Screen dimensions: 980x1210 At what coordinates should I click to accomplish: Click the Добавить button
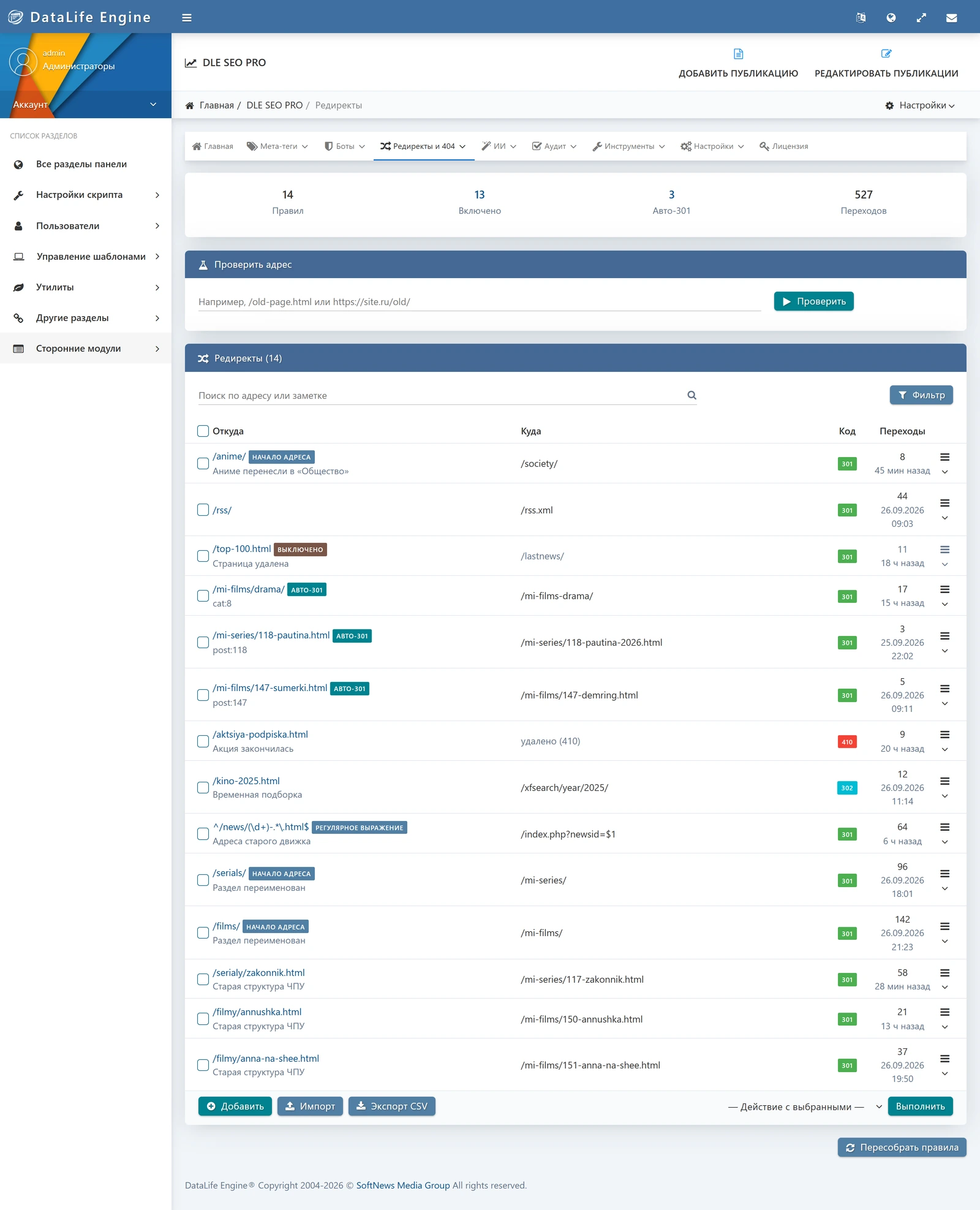pos(235,1106)
